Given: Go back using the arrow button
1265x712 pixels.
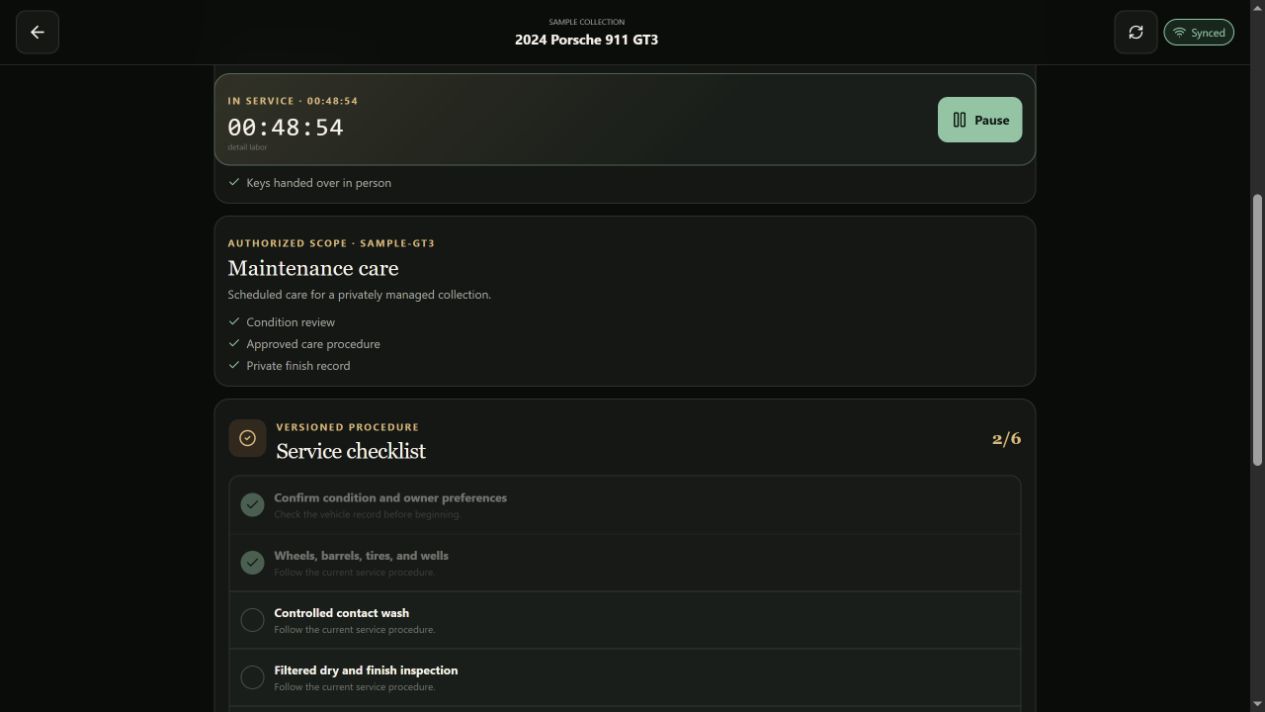Looking at the screenshot, I should 37,32.
